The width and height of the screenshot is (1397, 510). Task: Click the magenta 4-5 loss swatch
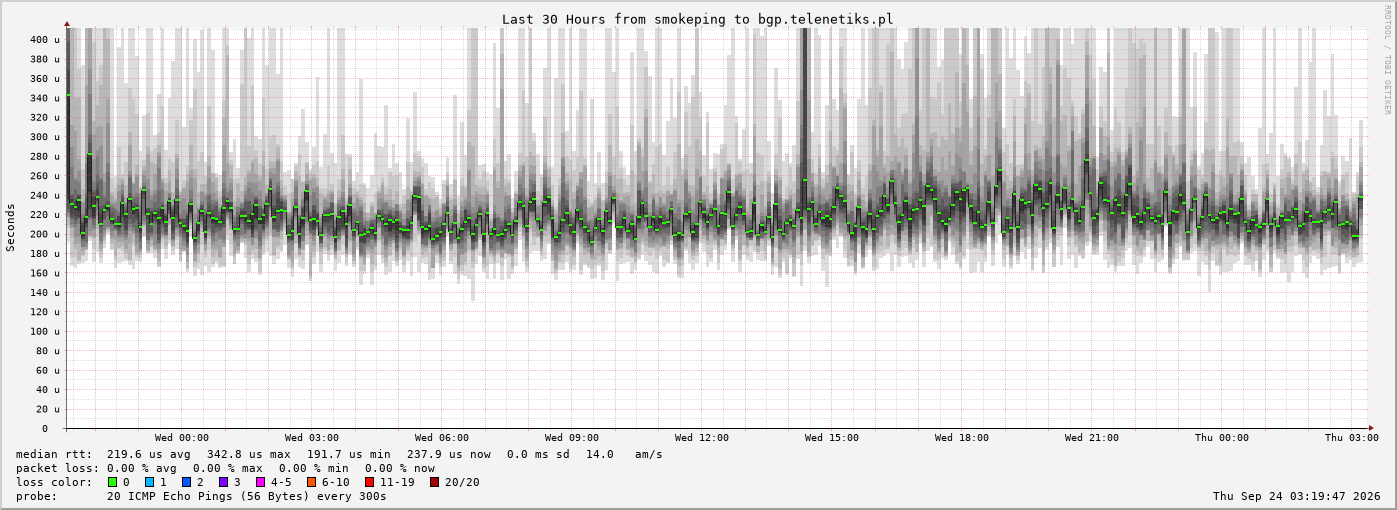pos(260,482)
